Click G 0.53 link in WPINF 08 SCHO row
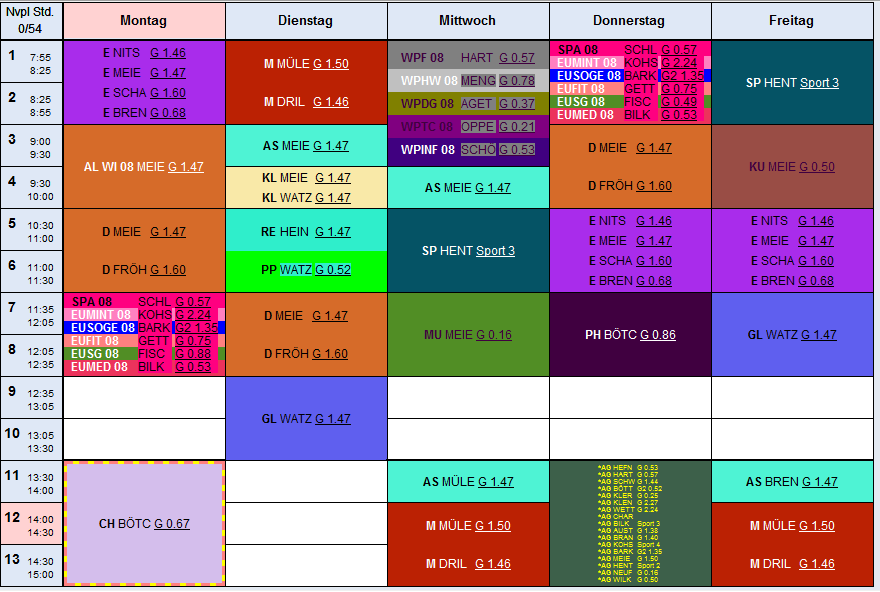The width and height of the screenshot is (880, 592). tap(516, 150)
